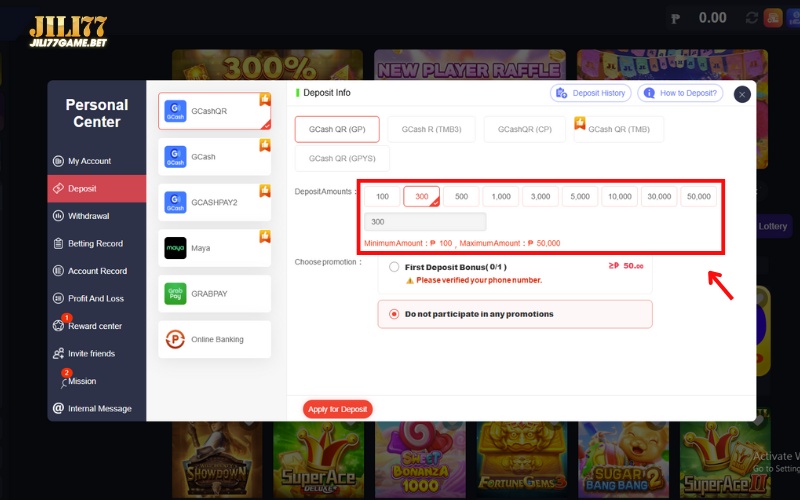The height and width of the screenshot is (500, 800).
Task: Switch to GCash QR (TMB) channel
Action: coord(619,130)
